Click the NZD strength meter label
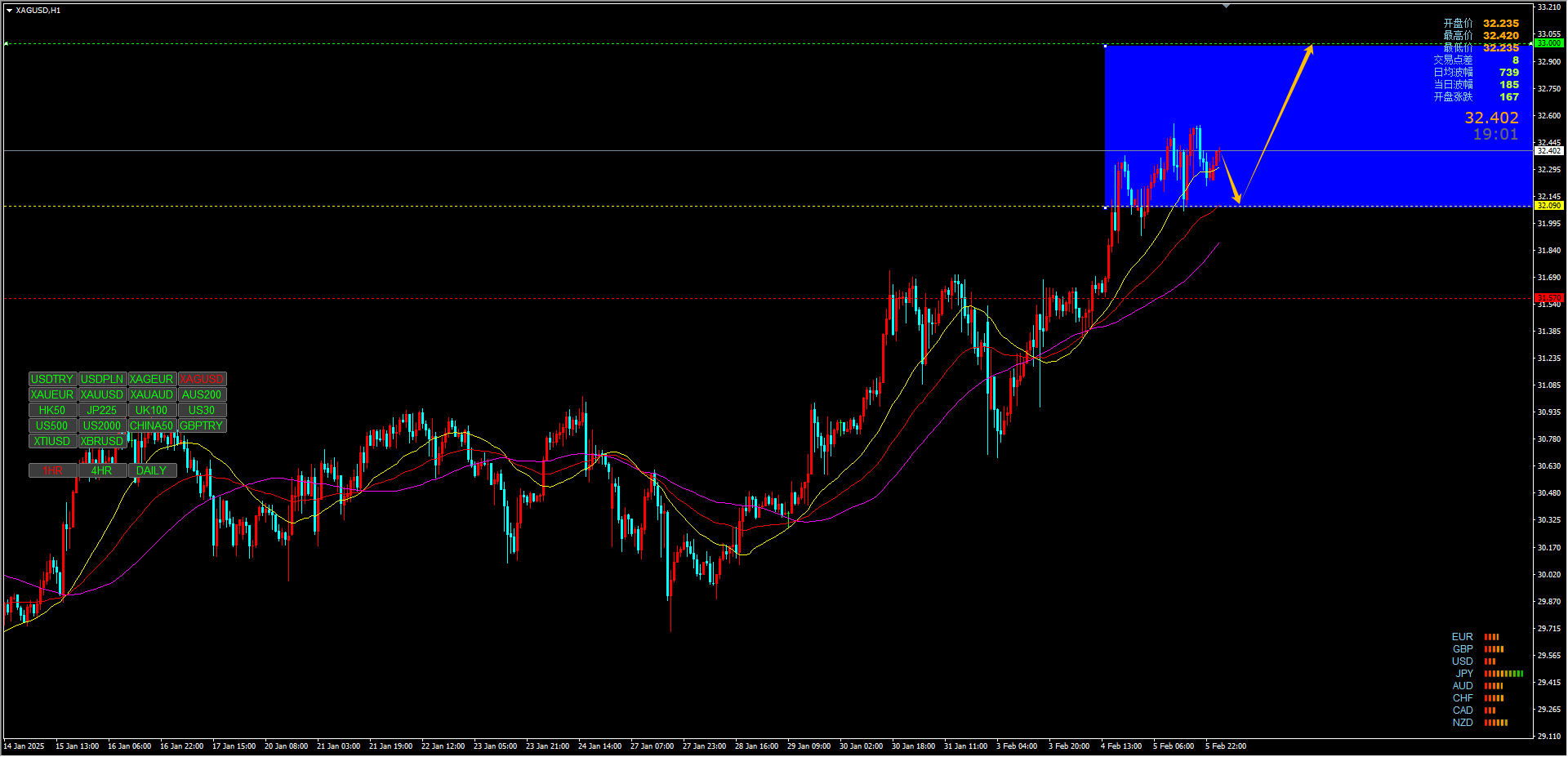Viewport: 1568px width, 757px height. (x=1463, y=723)
